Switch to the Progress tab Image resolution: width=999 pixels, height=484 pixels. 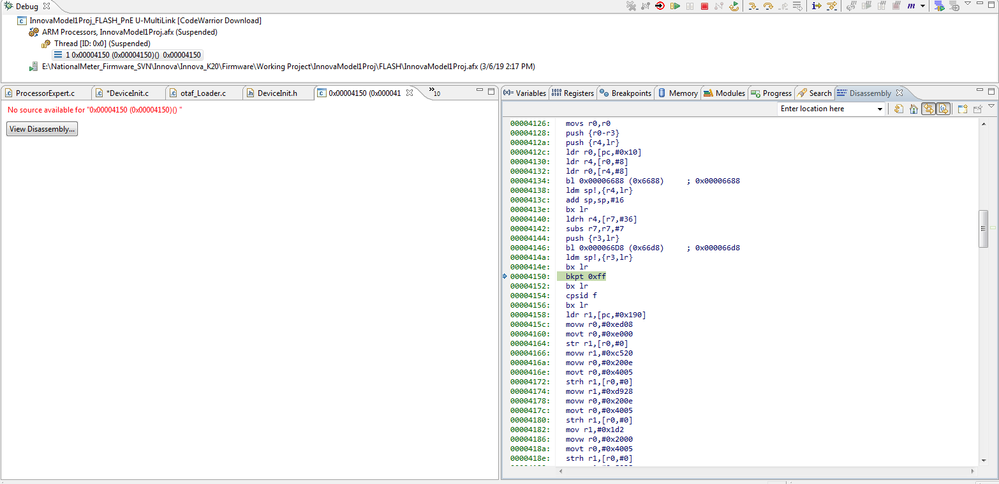(x=772, y=93)
